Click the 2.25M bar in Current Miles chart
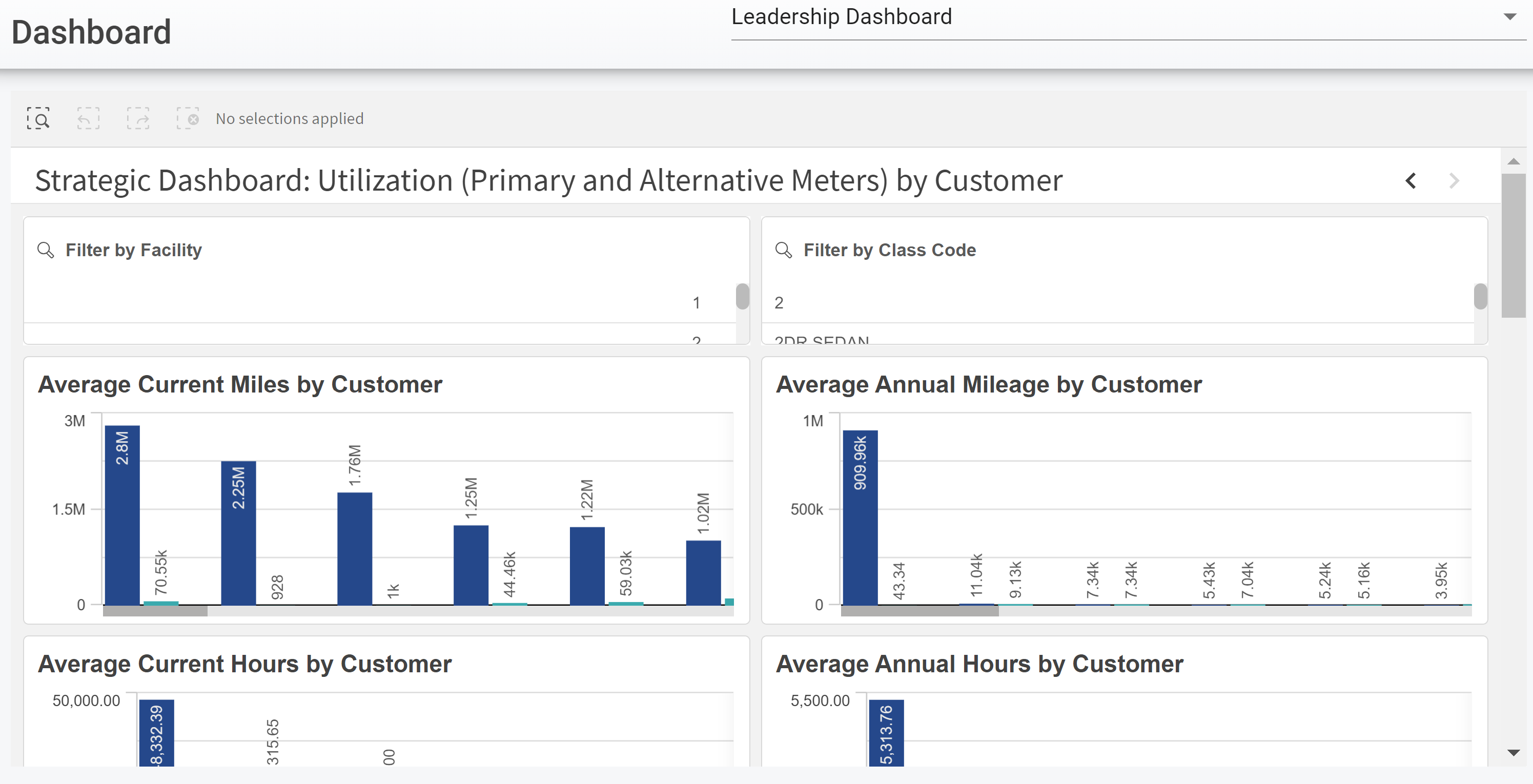This screenshot has height=784, width=1533. [x=238, y=532]
